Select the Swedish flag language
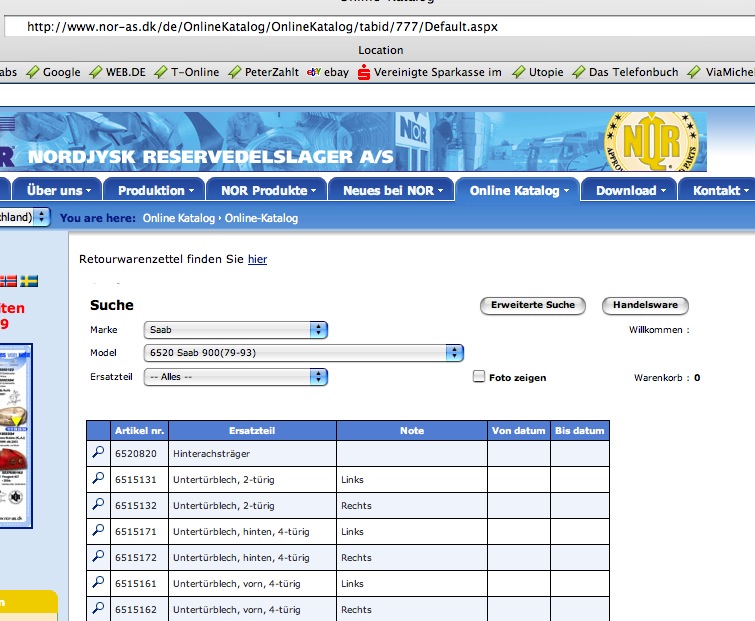The width and height of the screenshot is (755, 621). click(x=29, y=281)
